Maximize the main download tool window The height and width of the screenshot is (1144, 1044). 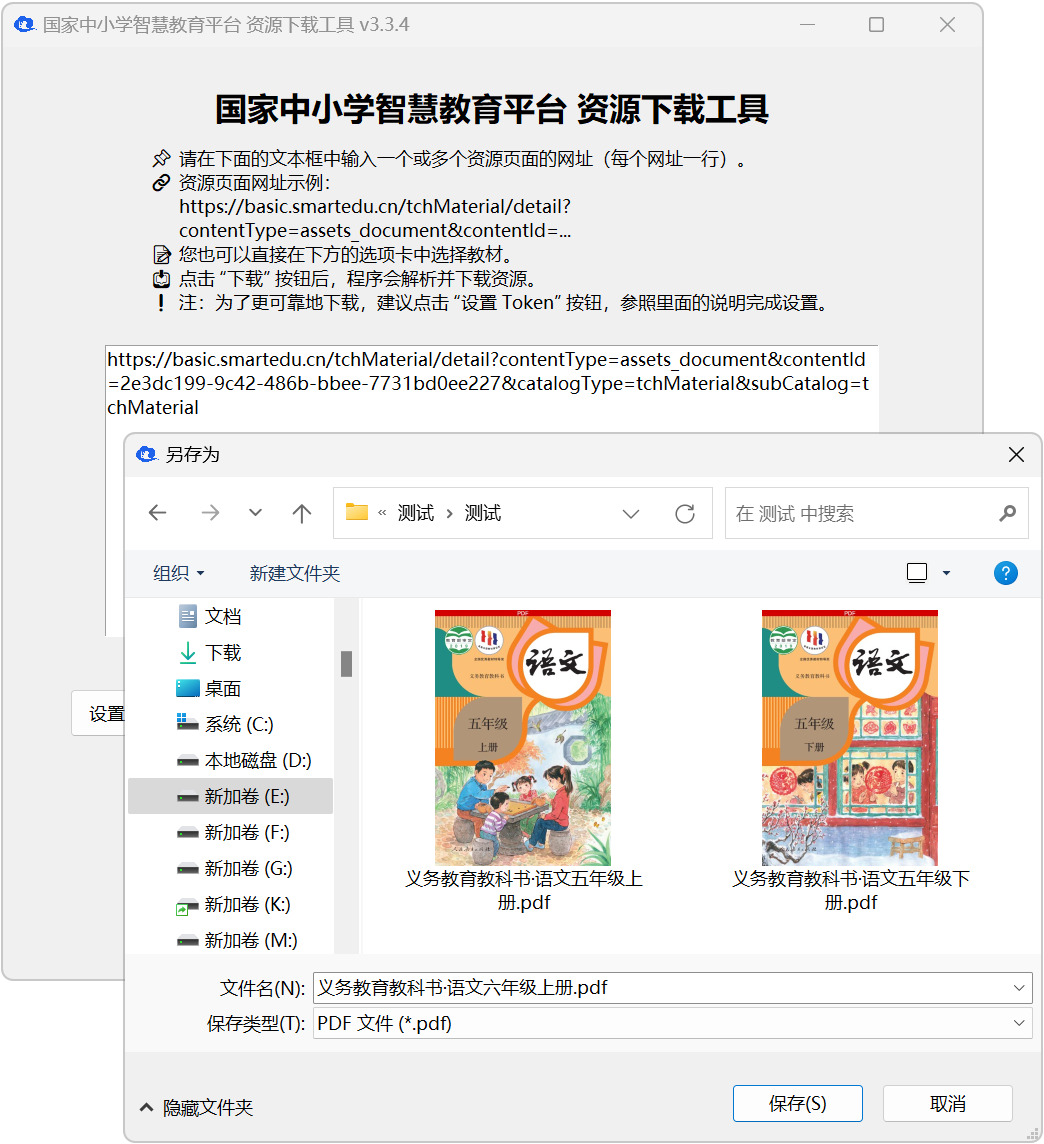click(x=876, y=24)
